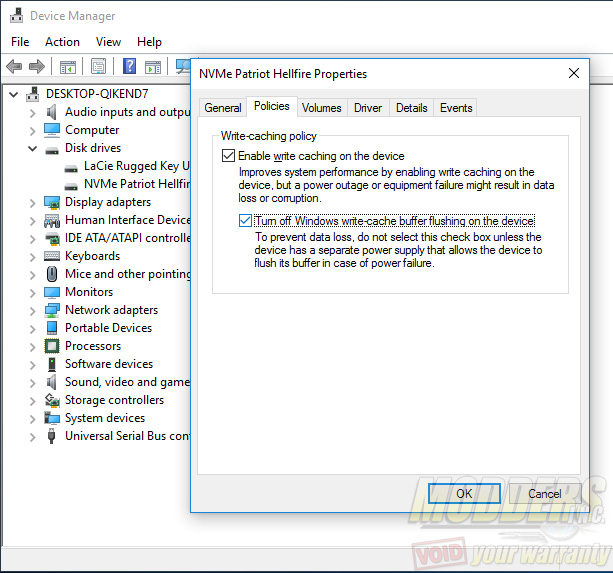Click the Audio inputs and outputs speaker icon
The image size is (613, 573).
(52, 112)
